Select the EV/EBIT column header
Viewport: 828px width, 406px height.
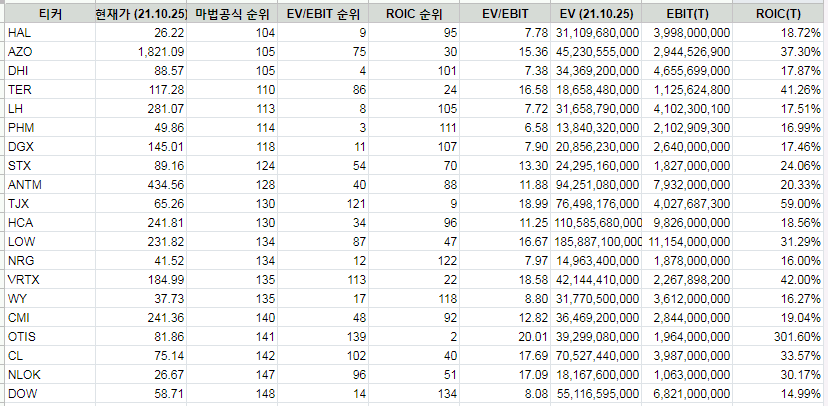(505, 14)
